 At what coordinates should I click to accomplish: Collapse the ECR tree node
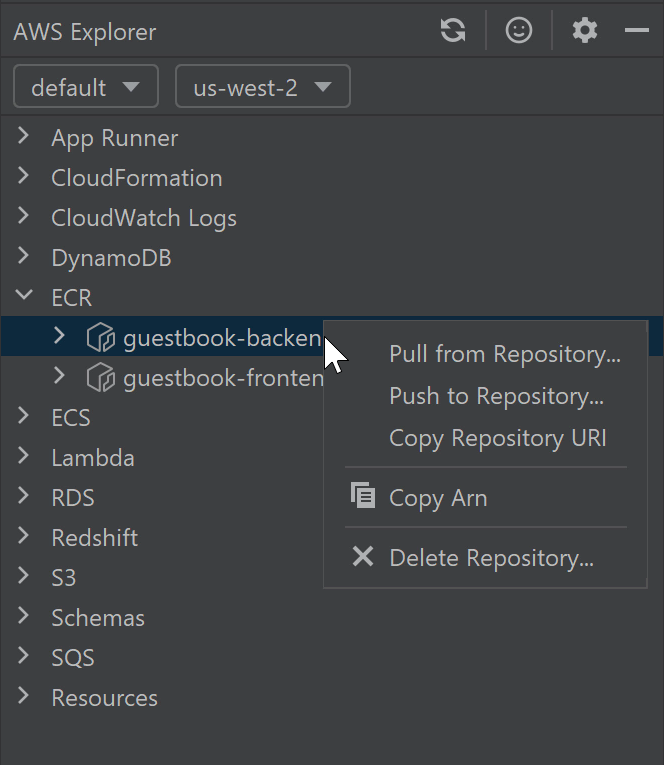tap(24, 297)
